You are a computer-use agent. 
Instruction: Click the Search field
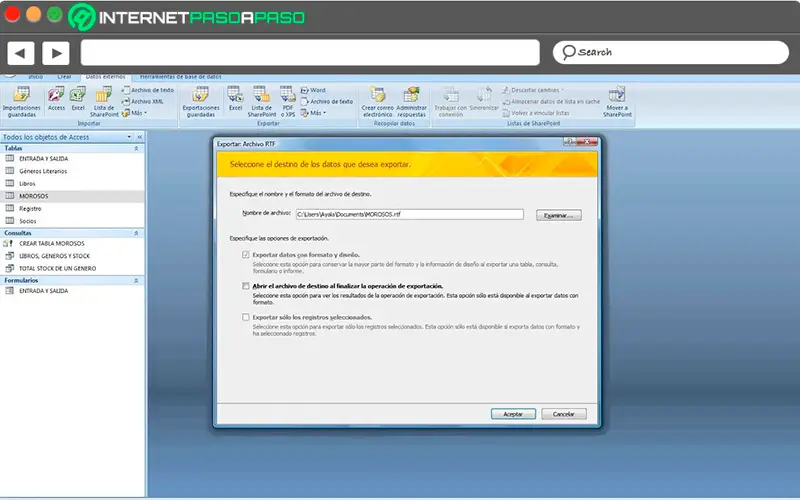[x=671, y=53]
